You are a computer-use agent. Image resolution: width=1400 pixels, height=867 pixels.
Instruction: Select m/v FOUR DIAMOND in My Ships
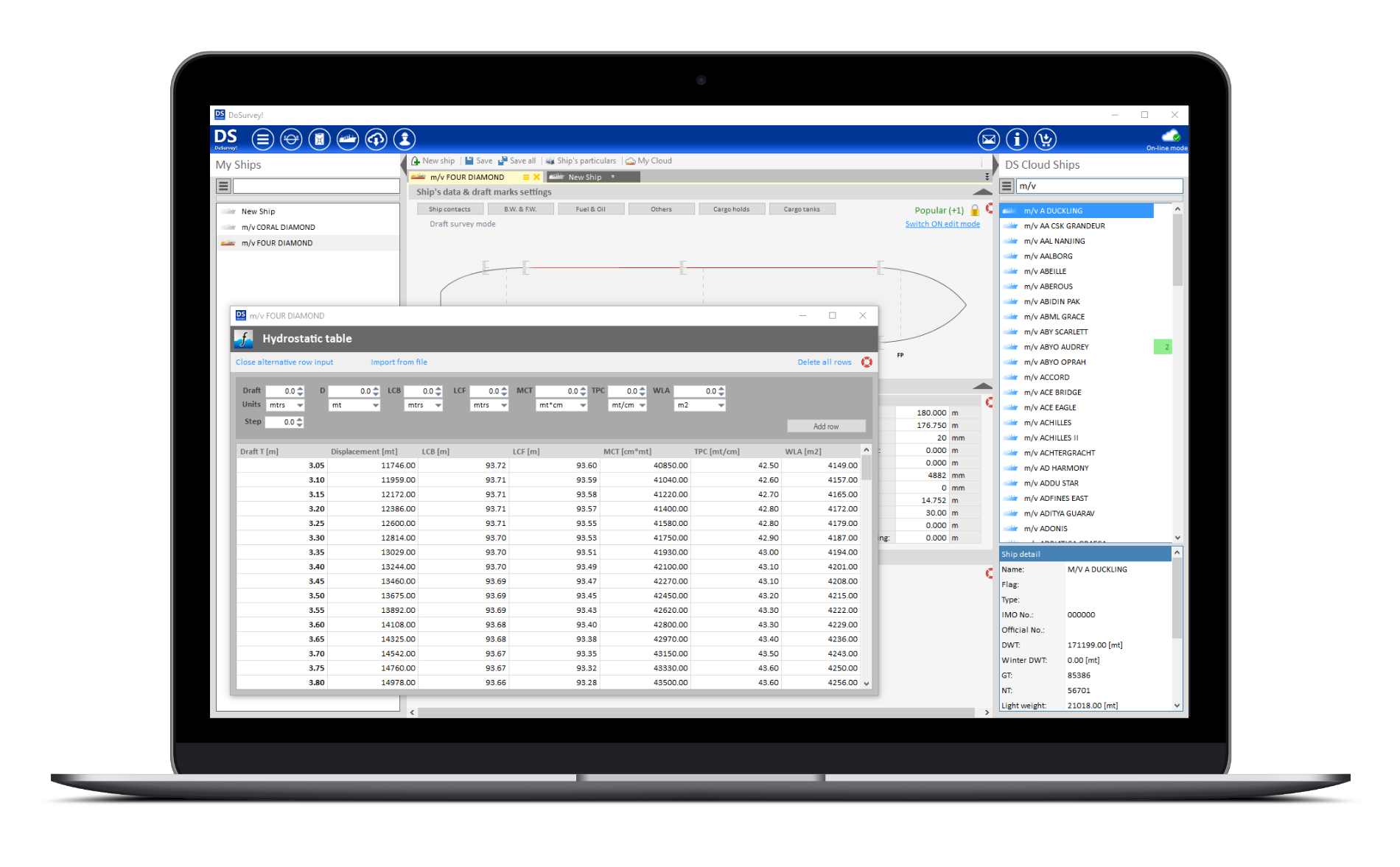click(308, 243)
